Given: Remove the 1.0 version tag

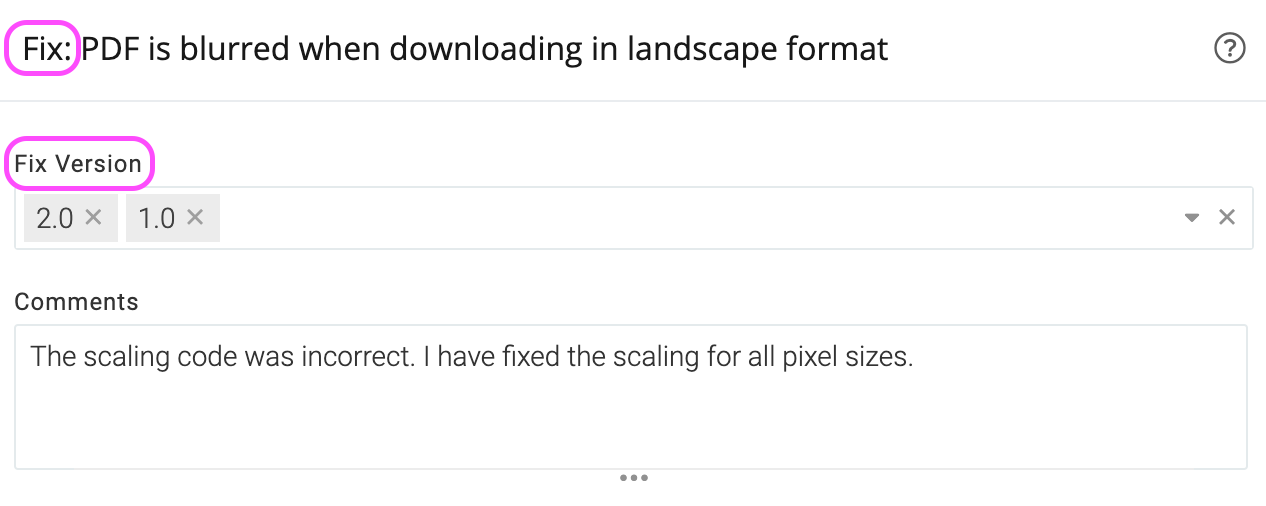Looking at the screenshot, I should click(x=195, y=217).
